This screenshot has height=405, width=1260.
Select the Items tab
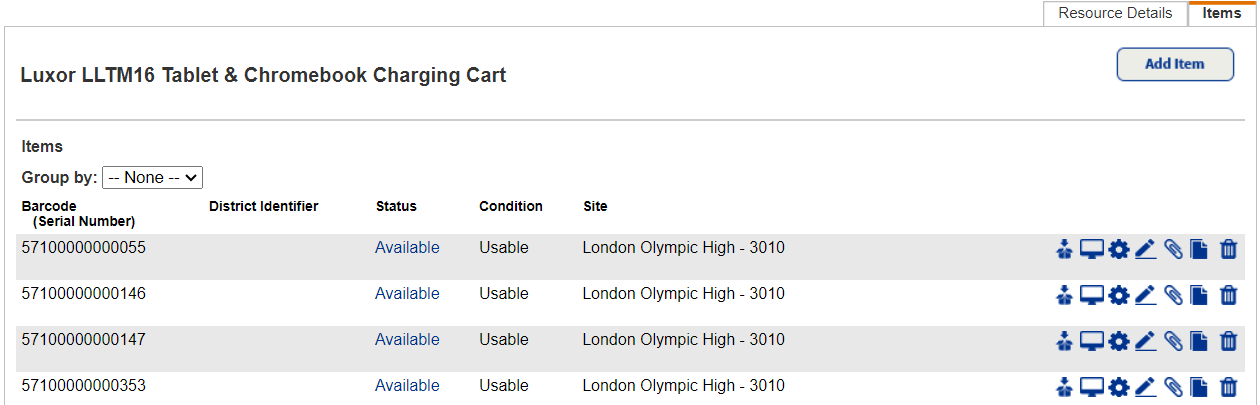tap(1221, 13)
